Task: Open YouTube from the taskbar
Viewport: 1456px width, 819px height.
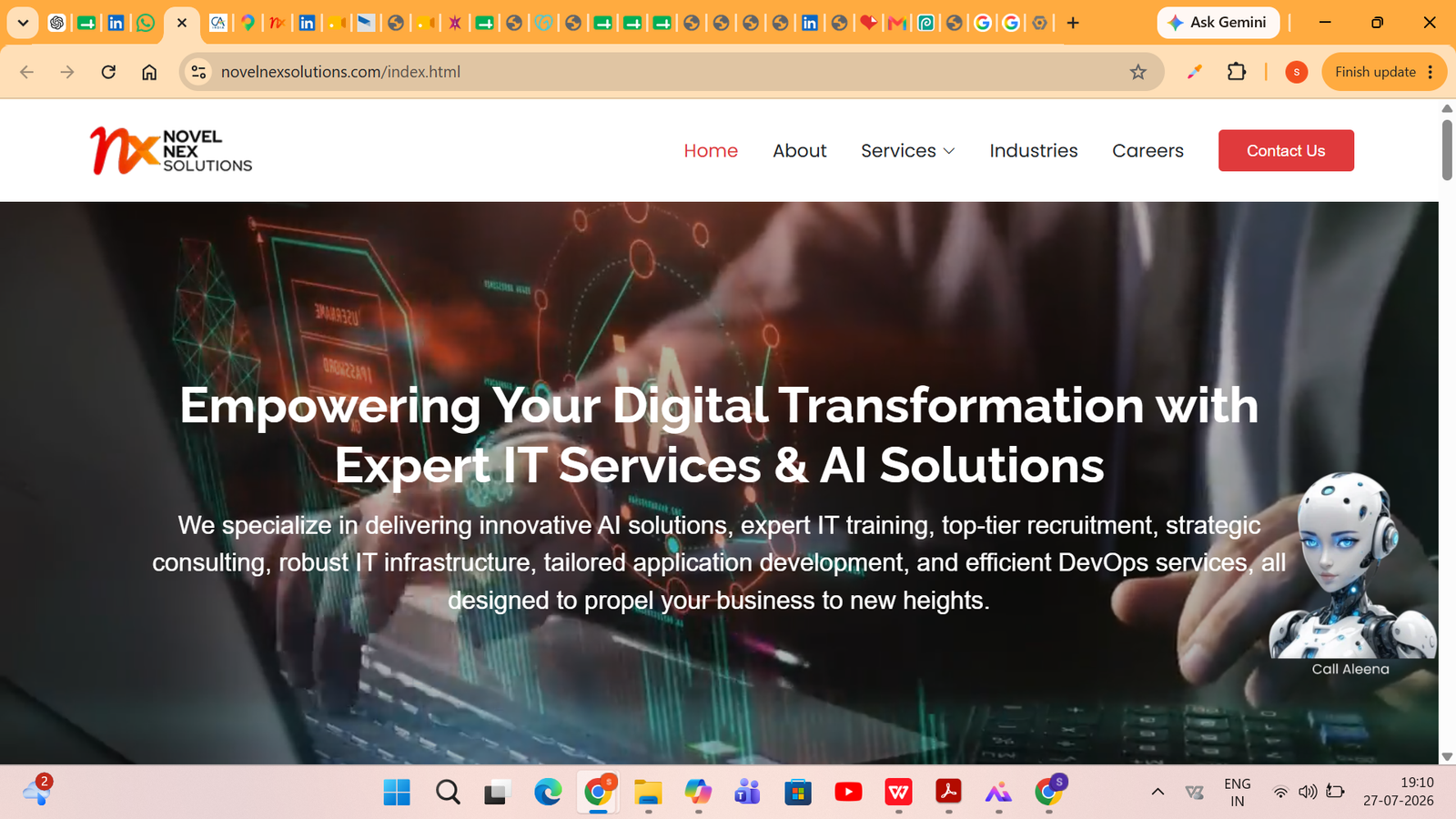Action: coord(848,792)
